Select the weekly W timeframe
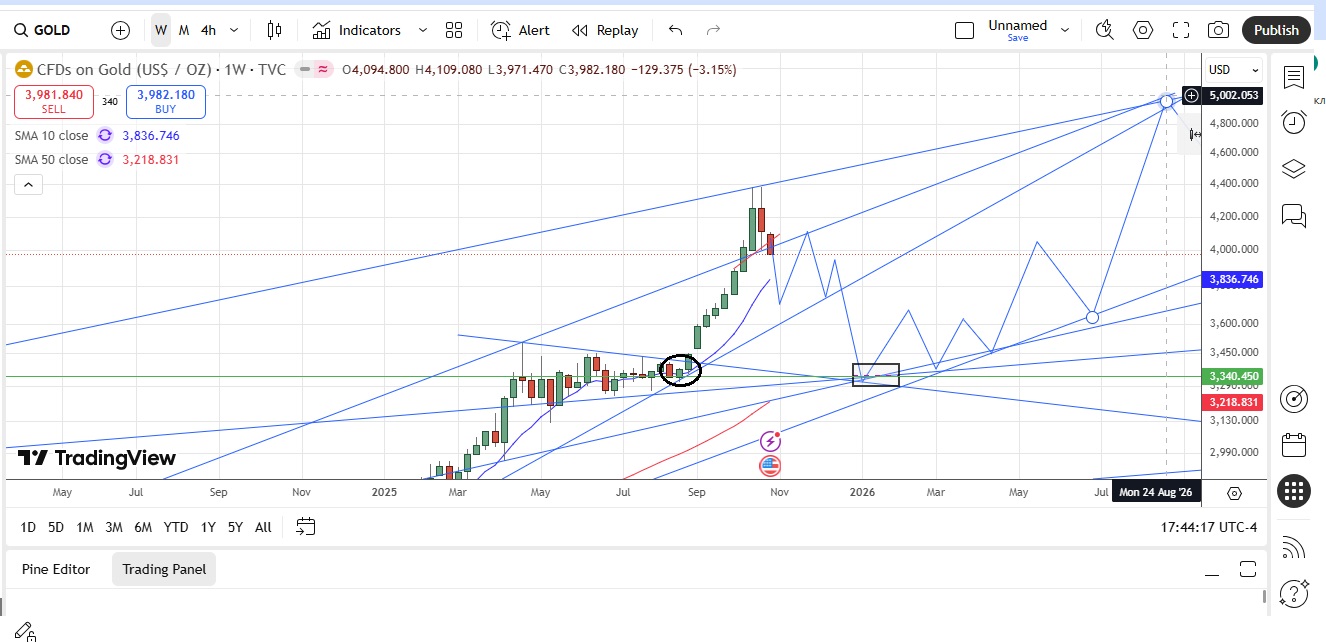Viewport: 1326px width, 642px height. tap(161, 30)
